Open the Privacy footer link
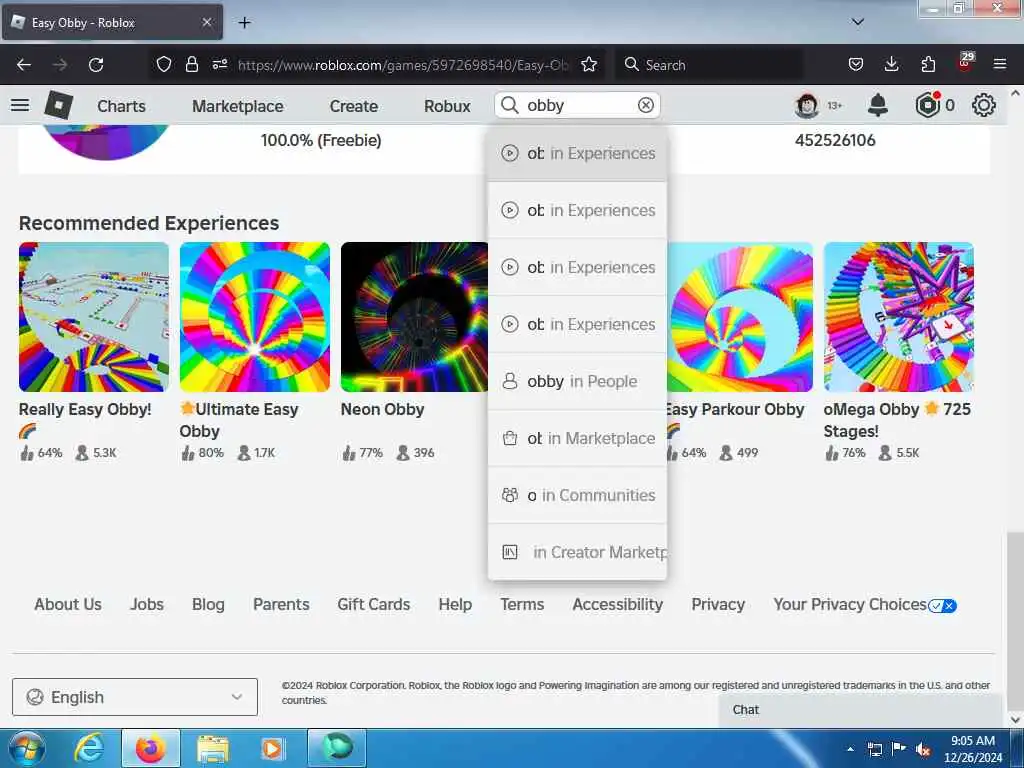This screenshot has width=1024, height=768. pyautogui.click(x=718, y=605)
